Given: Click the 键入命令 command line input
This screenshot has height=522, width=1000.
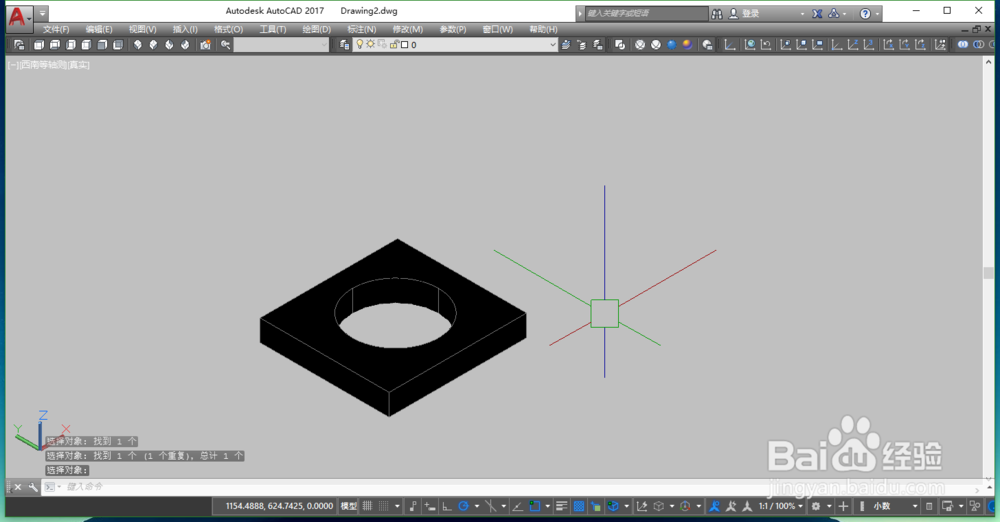Looking at the screenshot, I should coord(510,487).
